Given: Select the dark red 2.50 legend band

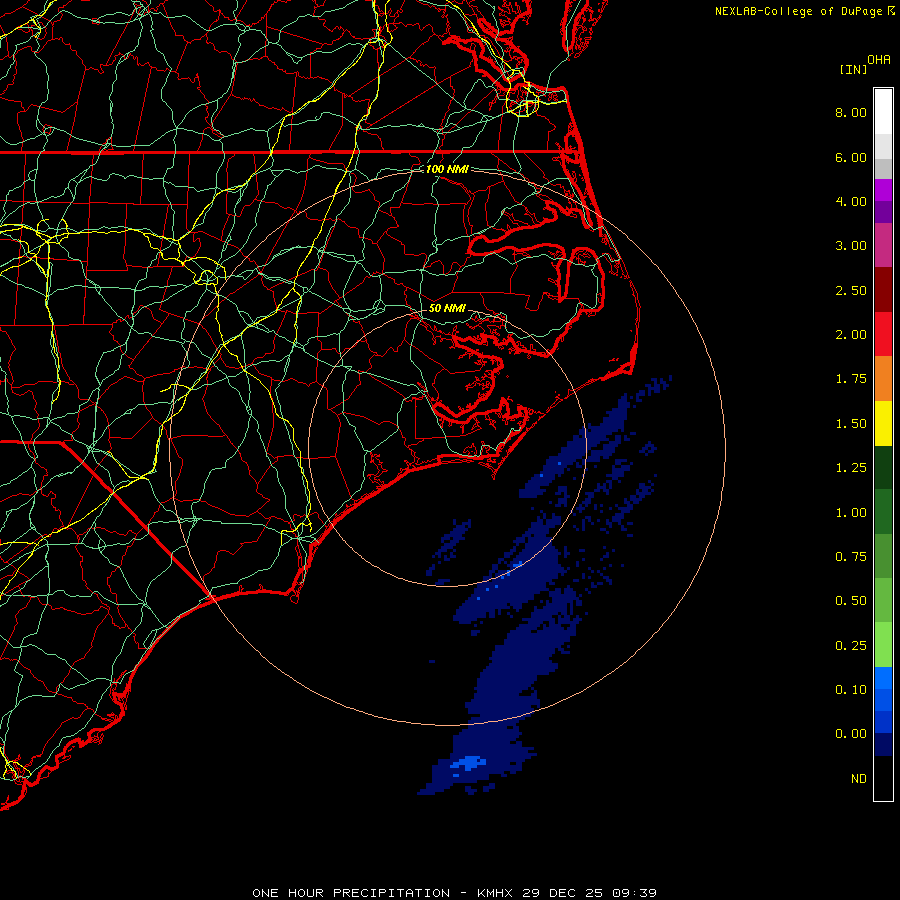Looking at the screenshot, I should [883, 290].
